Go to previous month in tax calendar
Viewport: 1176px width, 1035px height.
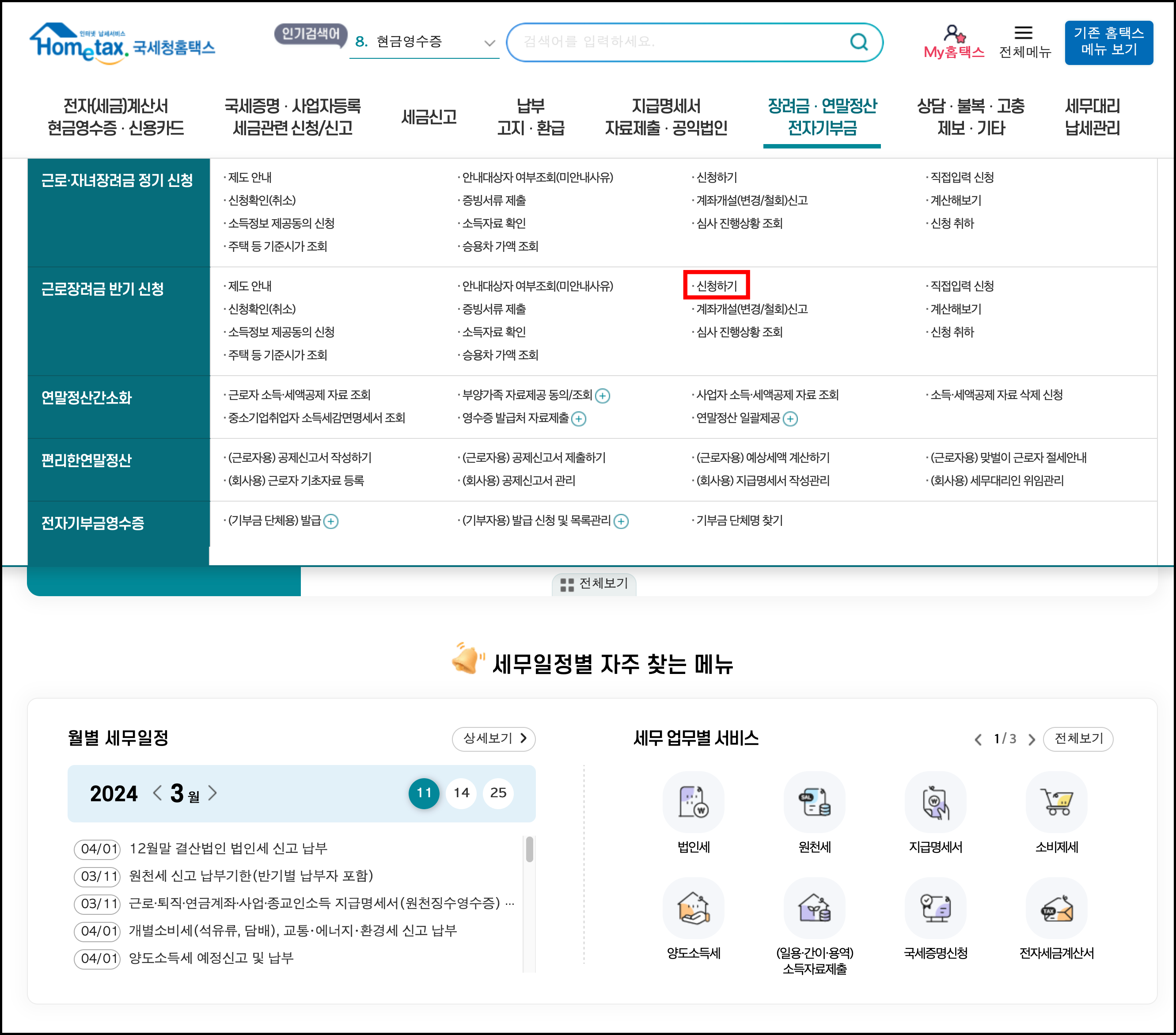click(x=157, y=793)
